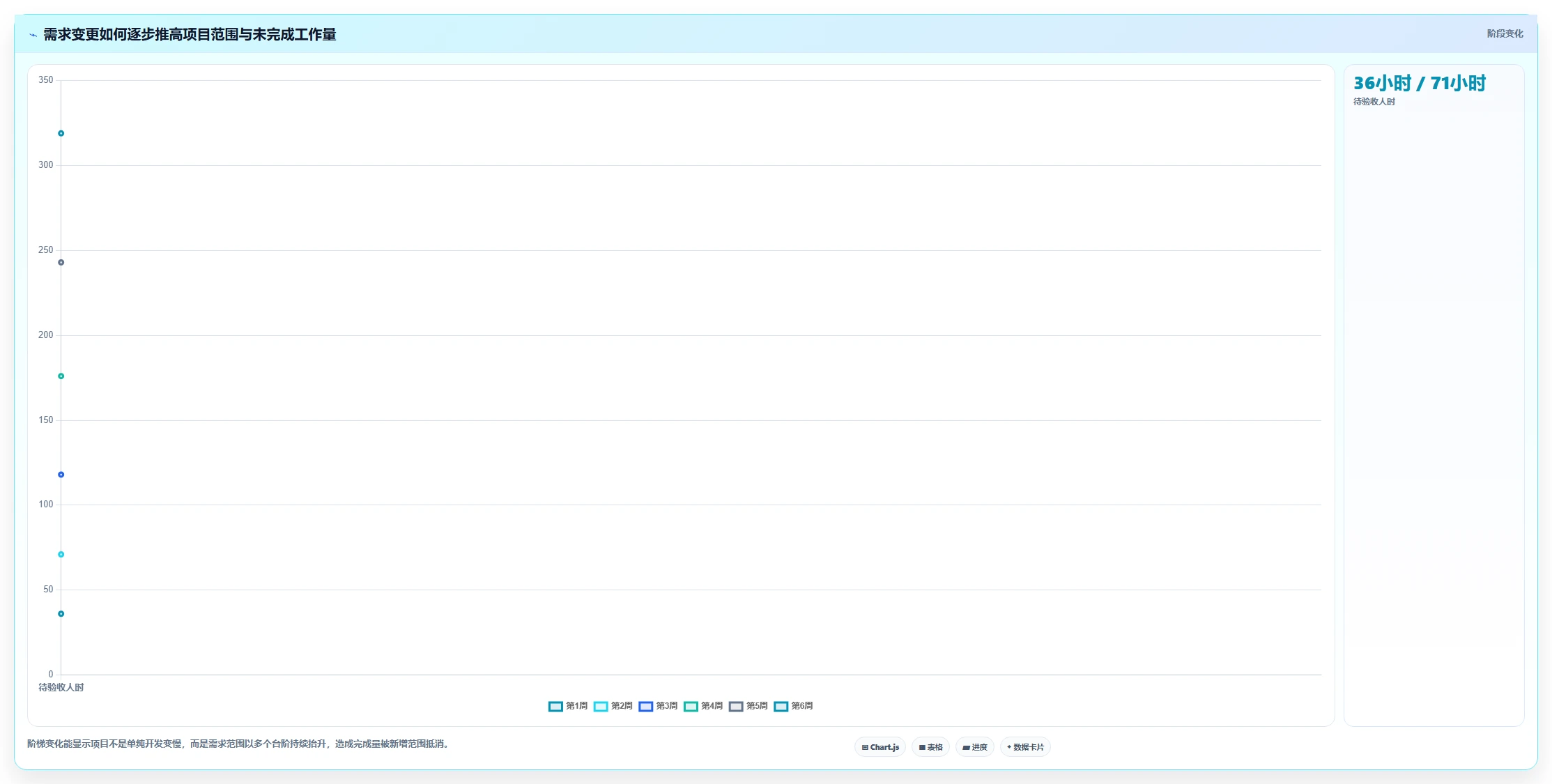Screen dimensions: 1552x784
Task: Click the 待验收人时 x-axis label
Action: [61, 687]
